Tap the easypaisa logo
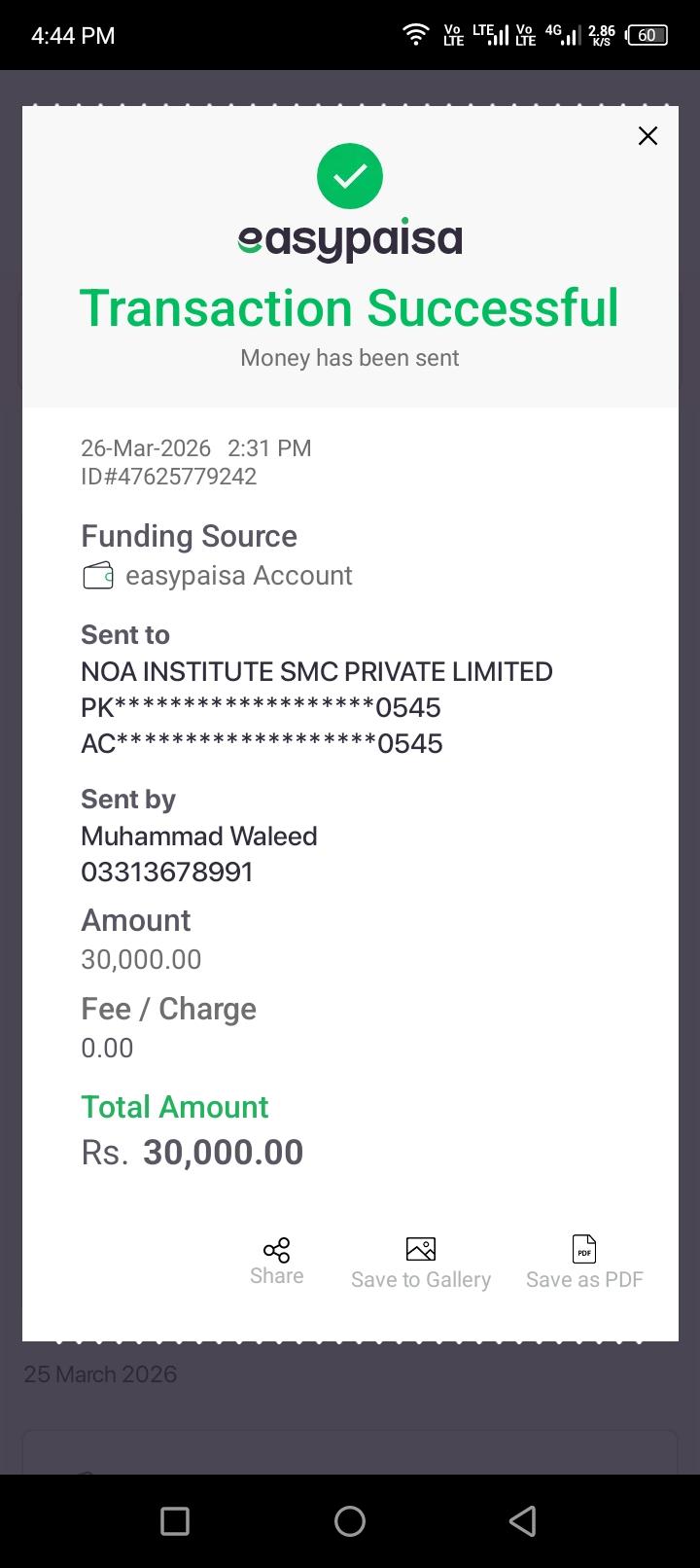 click(350, 240)
